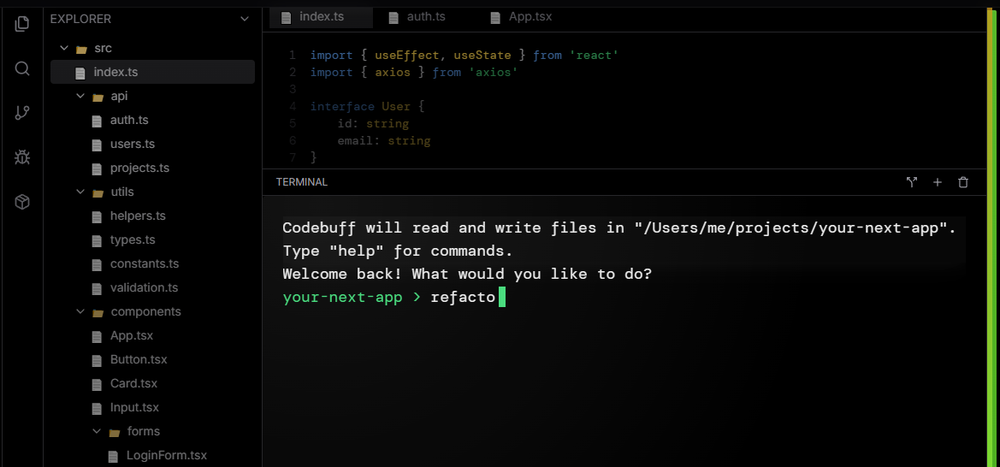Switch to the index.ts editor tab

(x=321, y=17)
